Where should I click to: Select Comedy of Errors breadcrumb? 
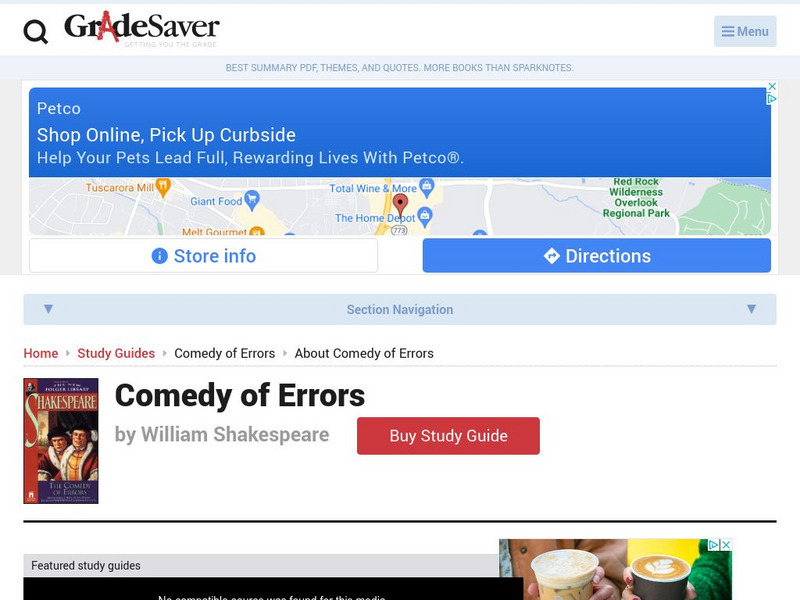224,353
